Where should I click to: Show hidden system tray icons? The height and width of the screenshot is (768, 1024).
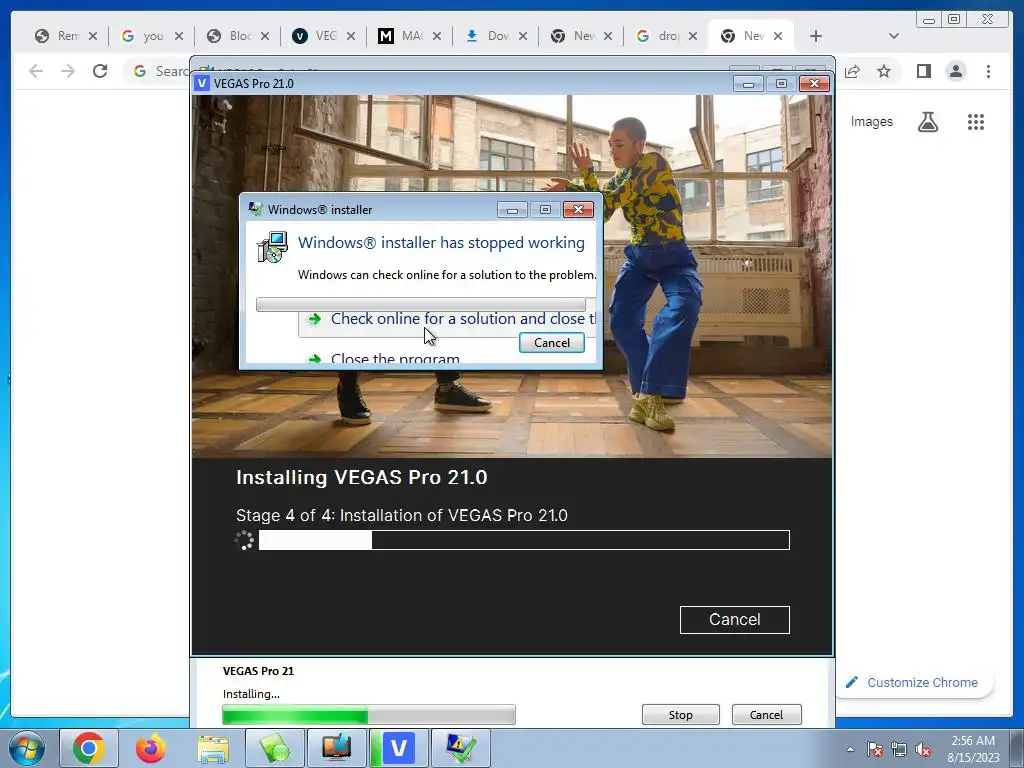click(x=850, y=749)
